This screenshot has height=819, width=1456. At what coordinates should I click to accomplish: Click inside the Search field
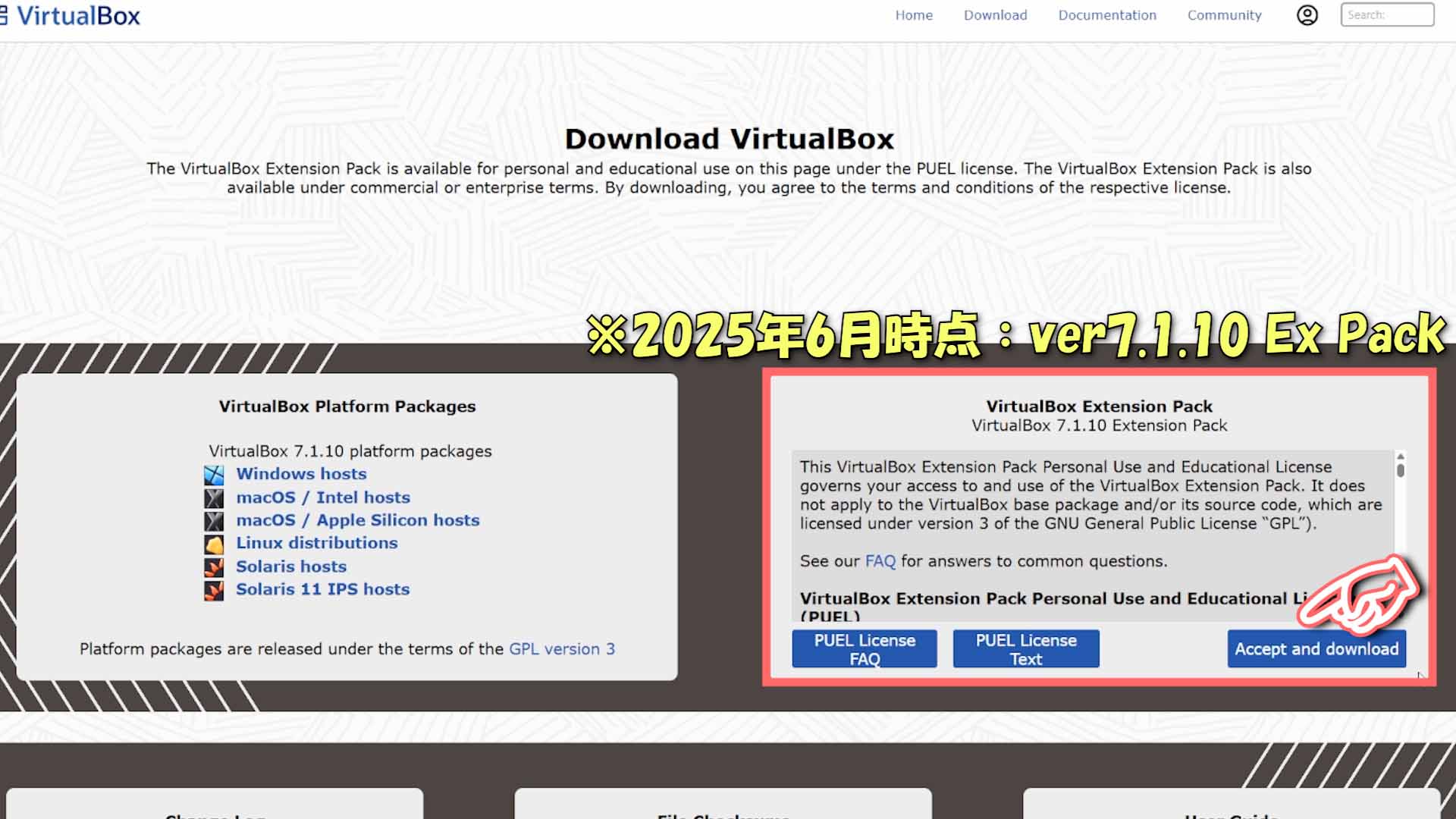point(1386,14)
